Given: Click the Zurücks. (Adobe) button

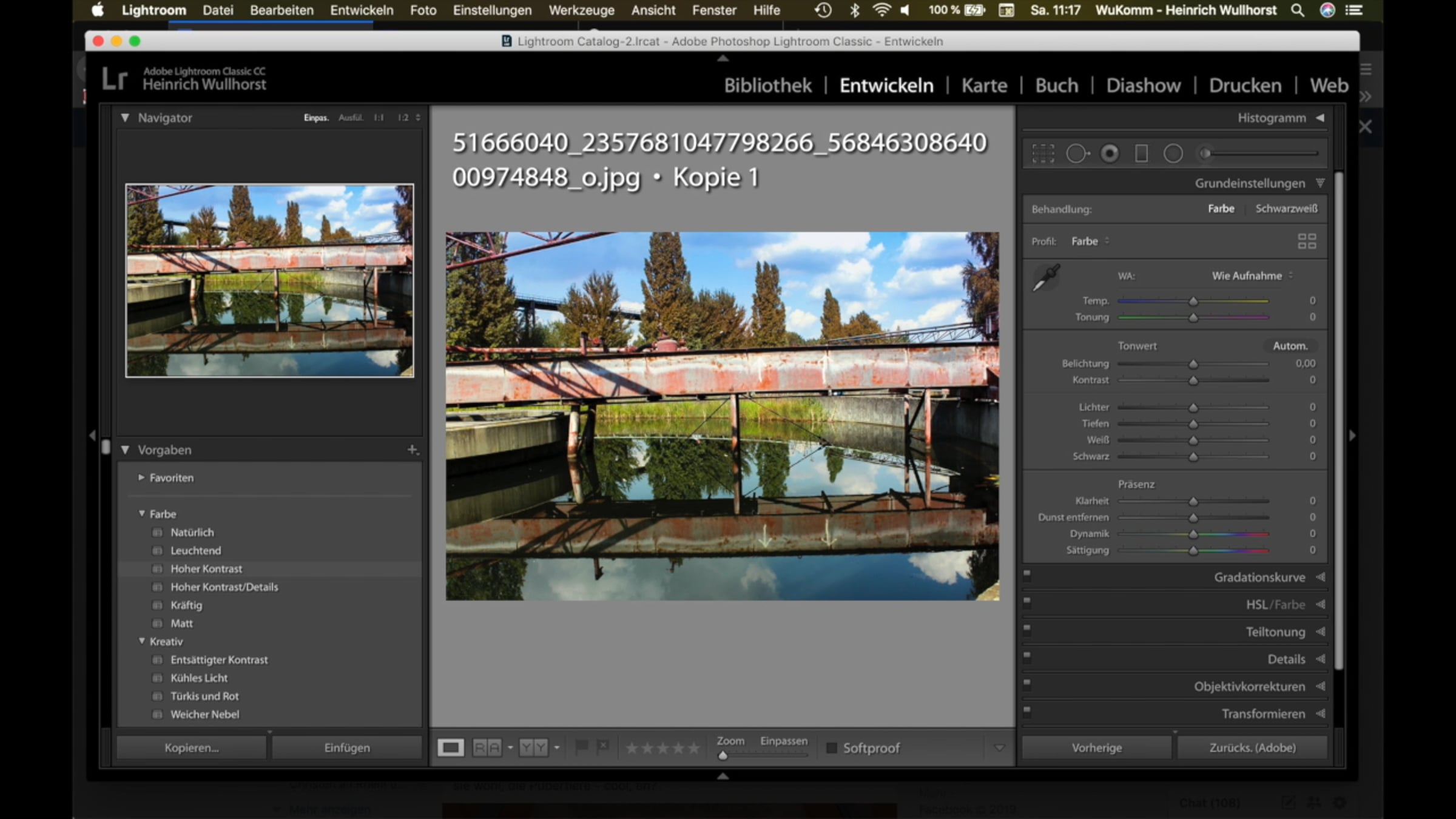Looking at the screenshot, I should pyautogui.click(x=1252, y=748).
